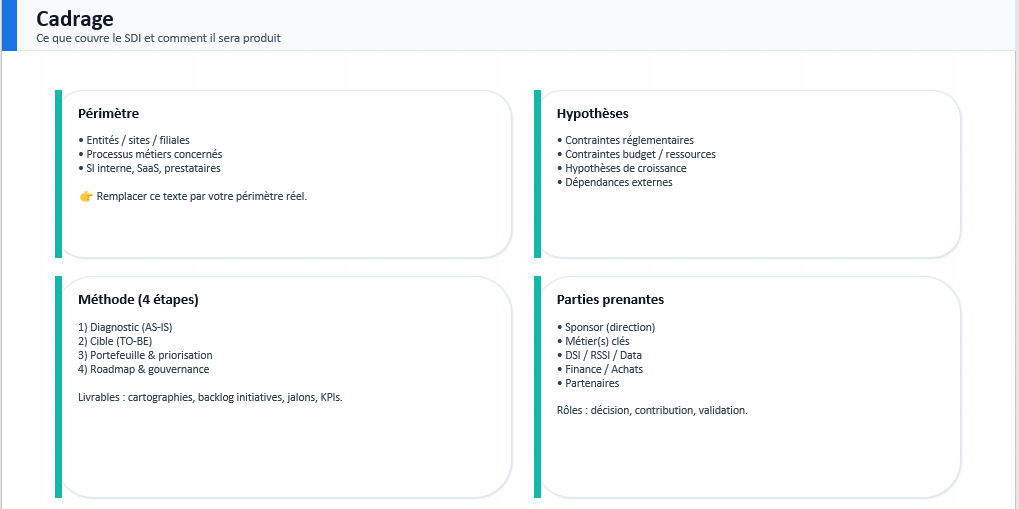Click the blue accent bar beside Cadrage

point(9,25)
